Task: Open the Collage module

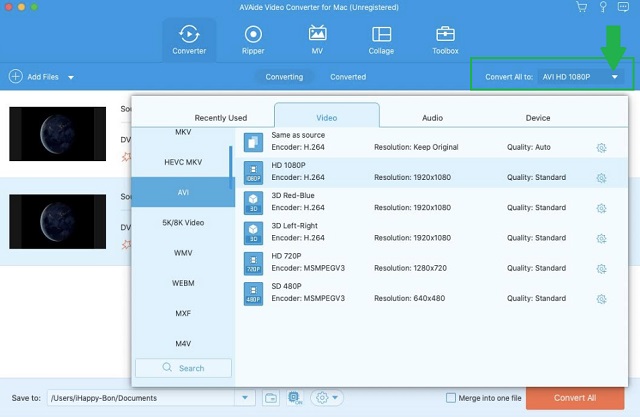Action: (381, 40)
